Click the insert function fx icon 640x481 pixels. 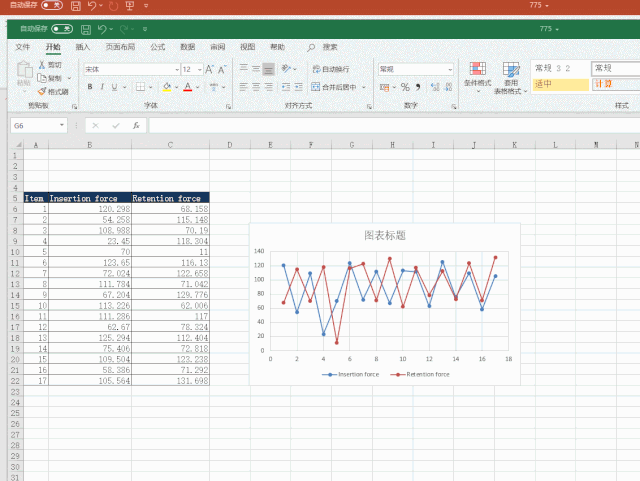pyautogui.click(x=135, y=126)
